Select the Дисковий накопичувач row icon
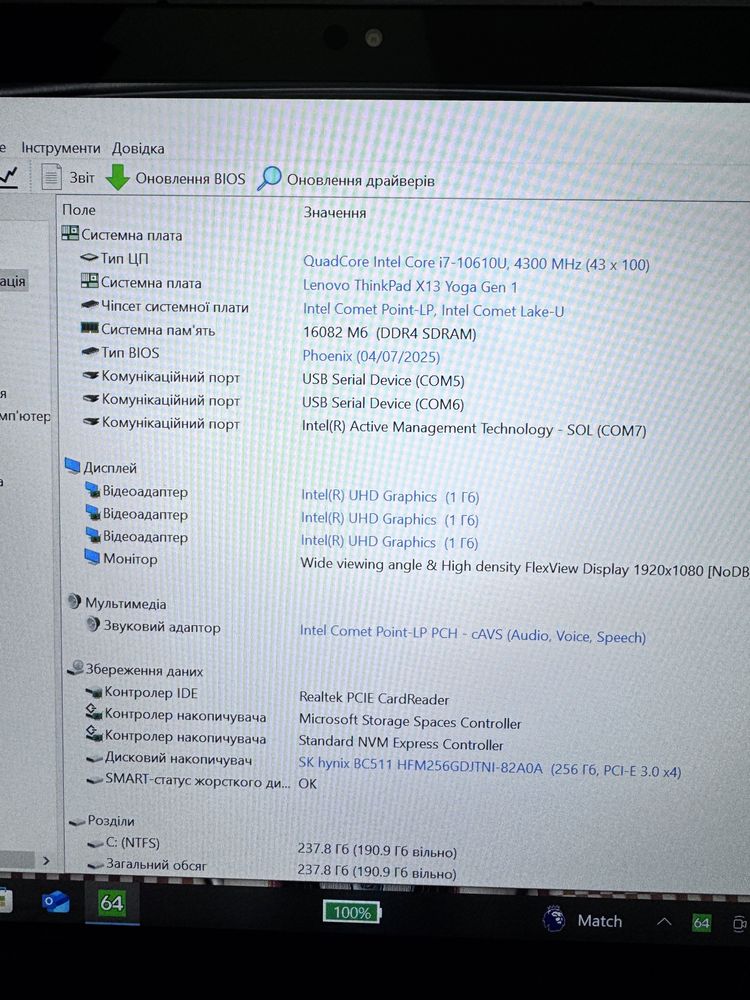The image size is (750, 1000). (x=95, y=759)
